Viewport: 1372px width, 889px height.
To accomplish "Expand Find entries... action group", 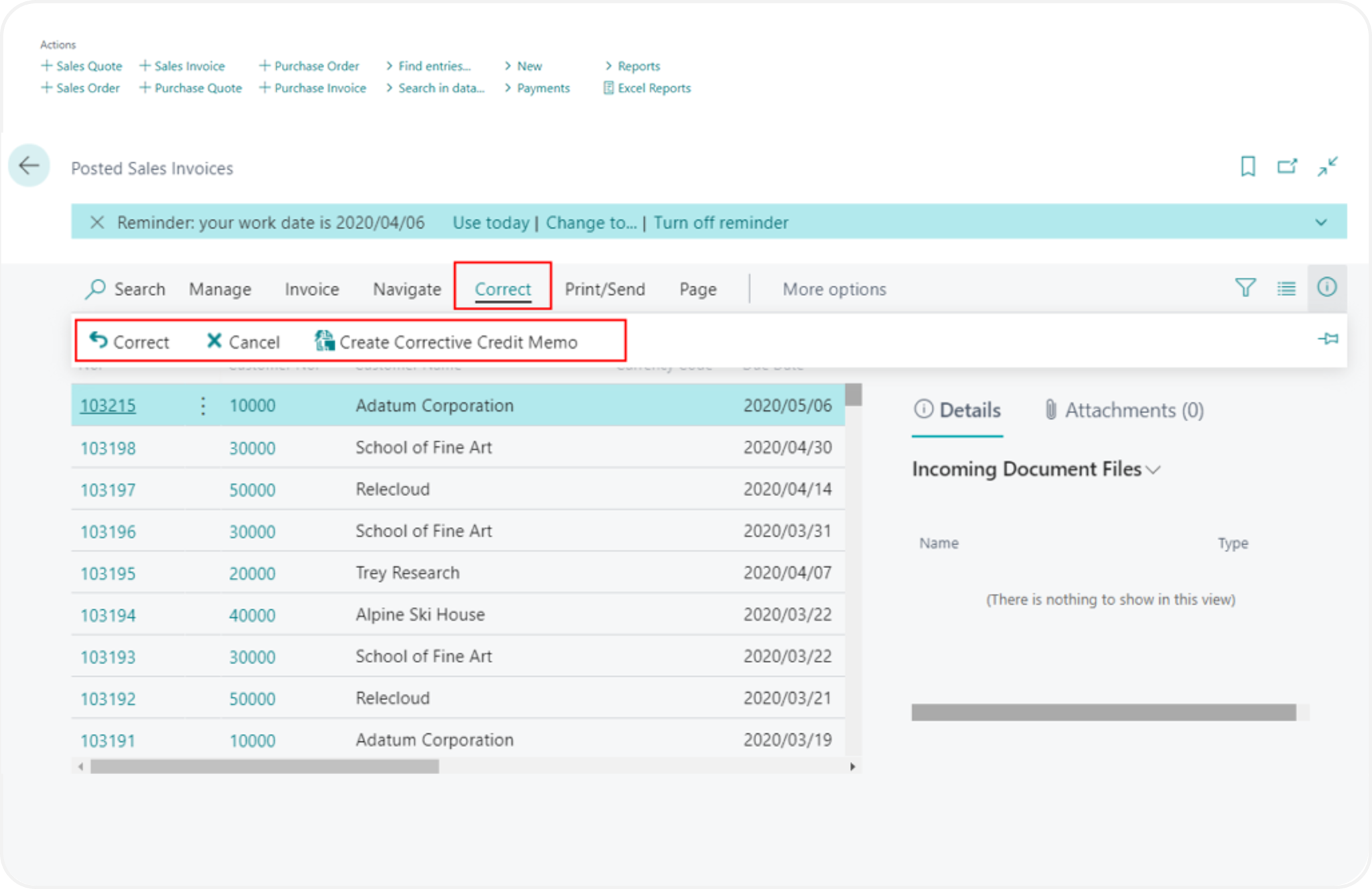I will tap(428, 66).
